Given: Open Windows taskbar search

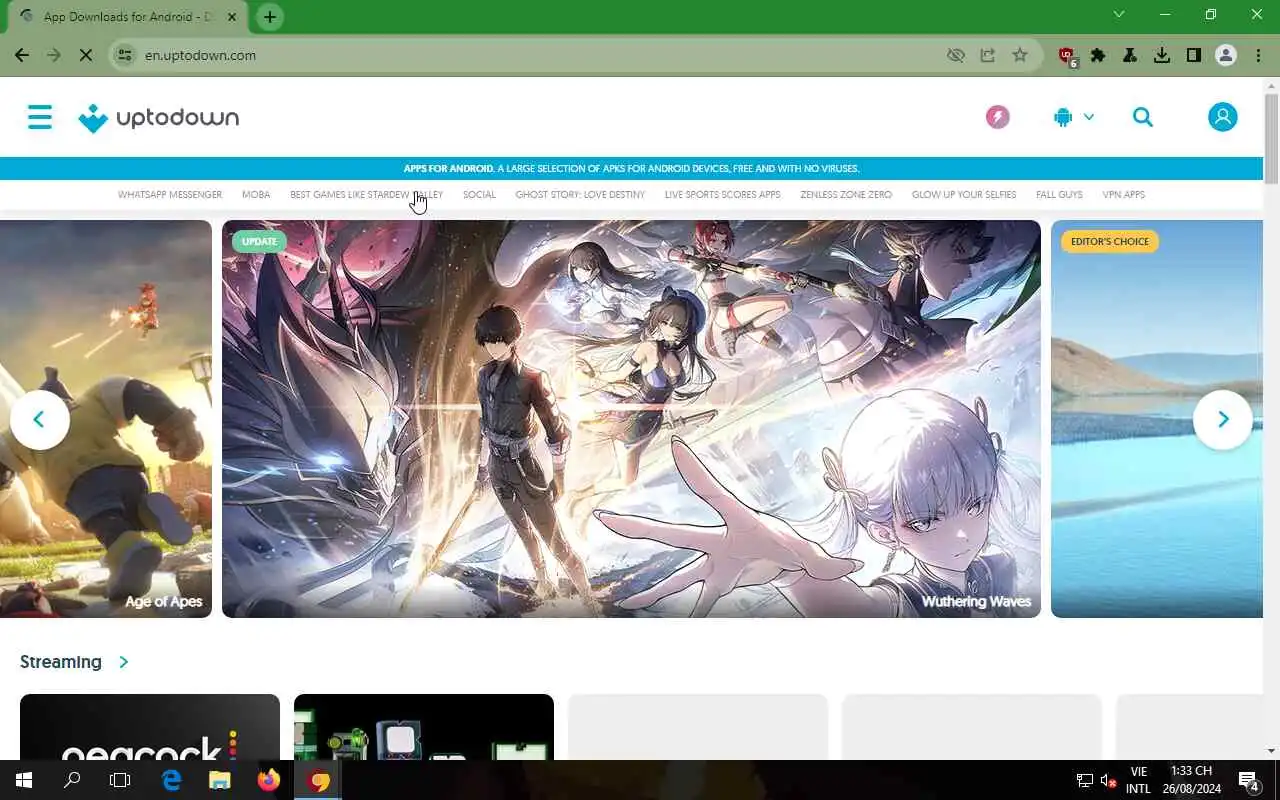Looking at the screenshot, I should (72, 780).
